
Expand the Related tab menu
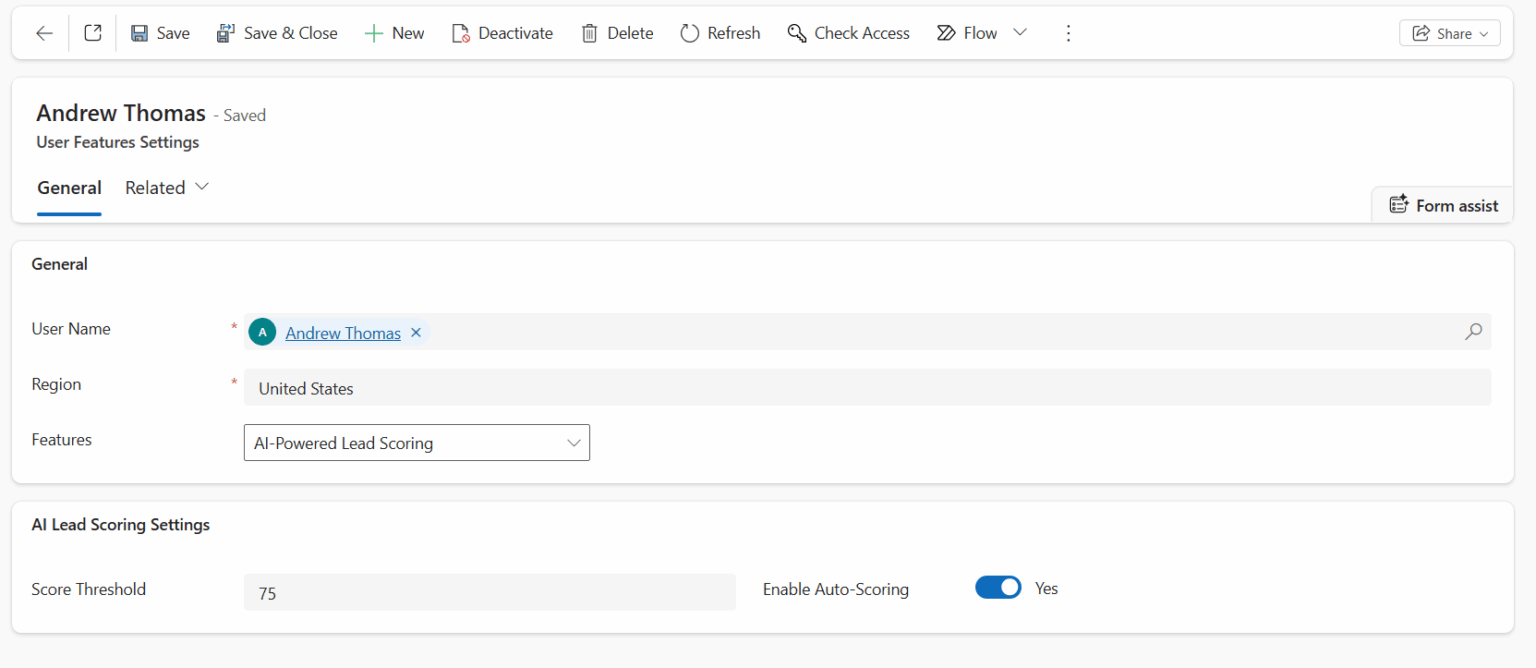click(167, 188)
